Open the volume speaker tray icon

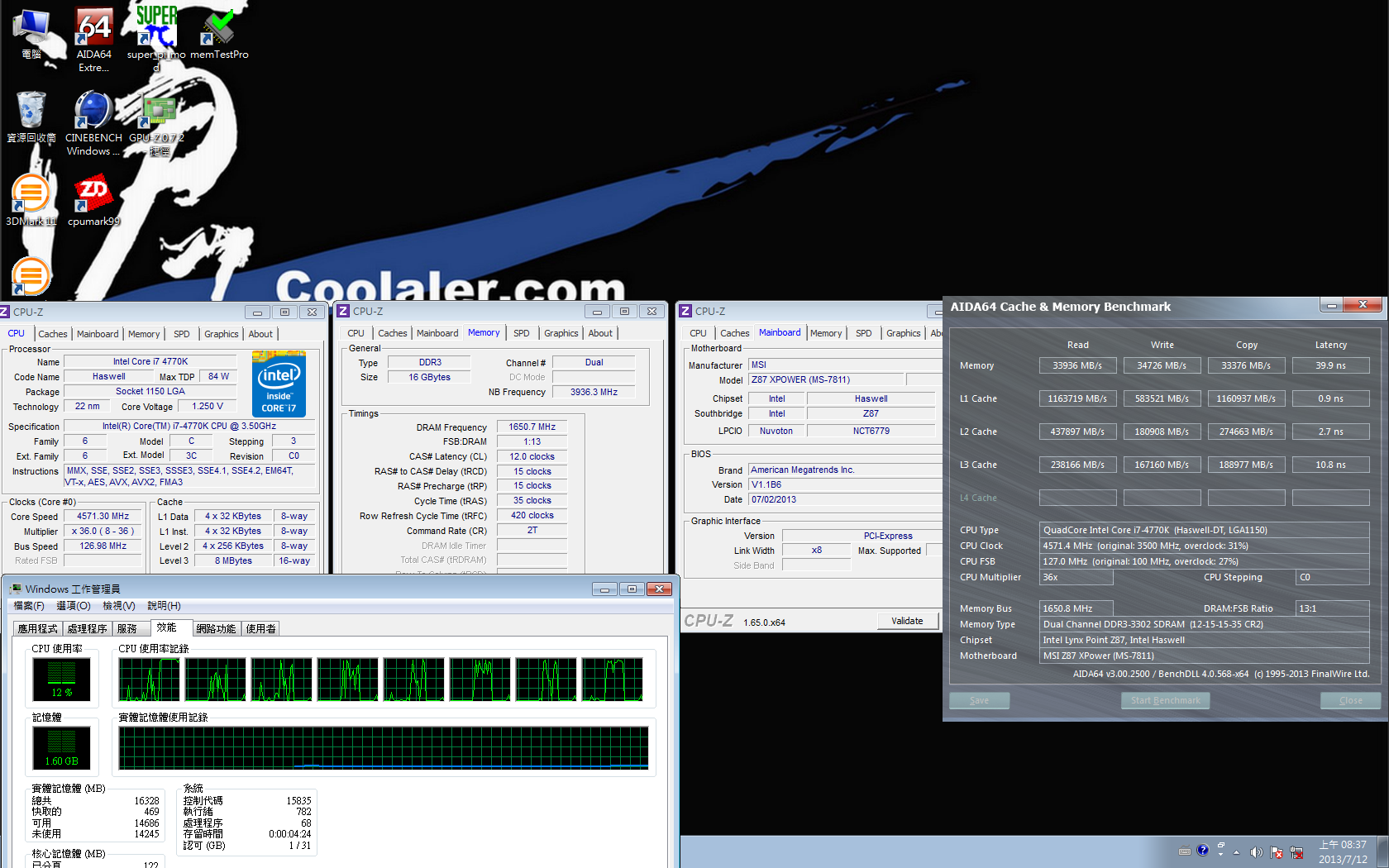coord(1256,852)
